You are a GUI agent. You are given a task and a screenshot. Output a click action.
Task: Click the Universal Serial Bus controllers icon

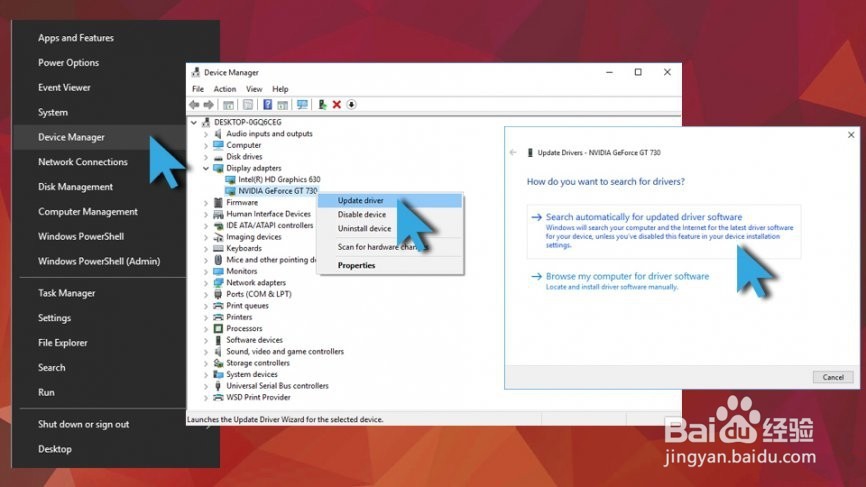tap(218, 386)
